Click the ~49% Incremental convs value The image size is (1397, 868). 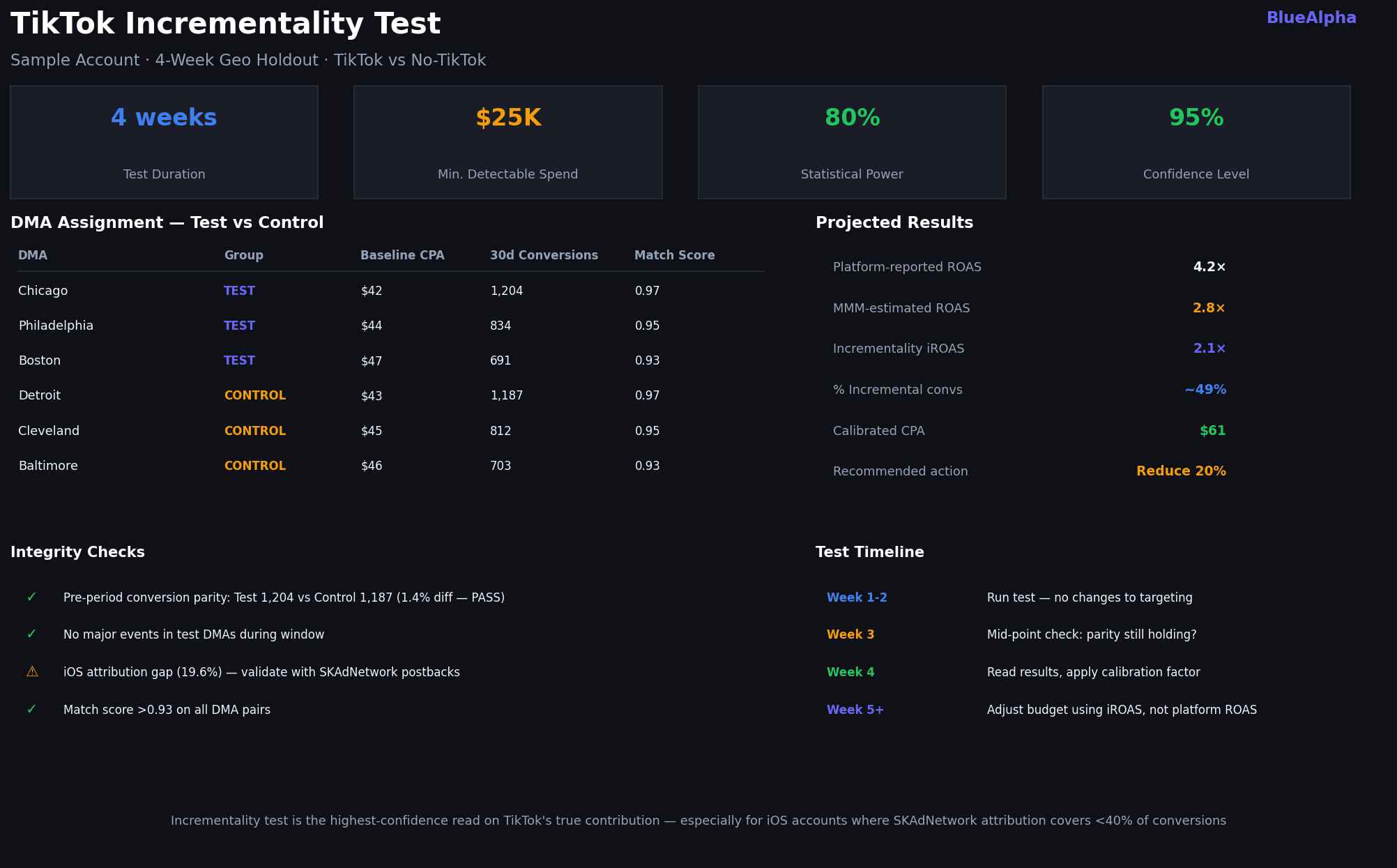1205,390
